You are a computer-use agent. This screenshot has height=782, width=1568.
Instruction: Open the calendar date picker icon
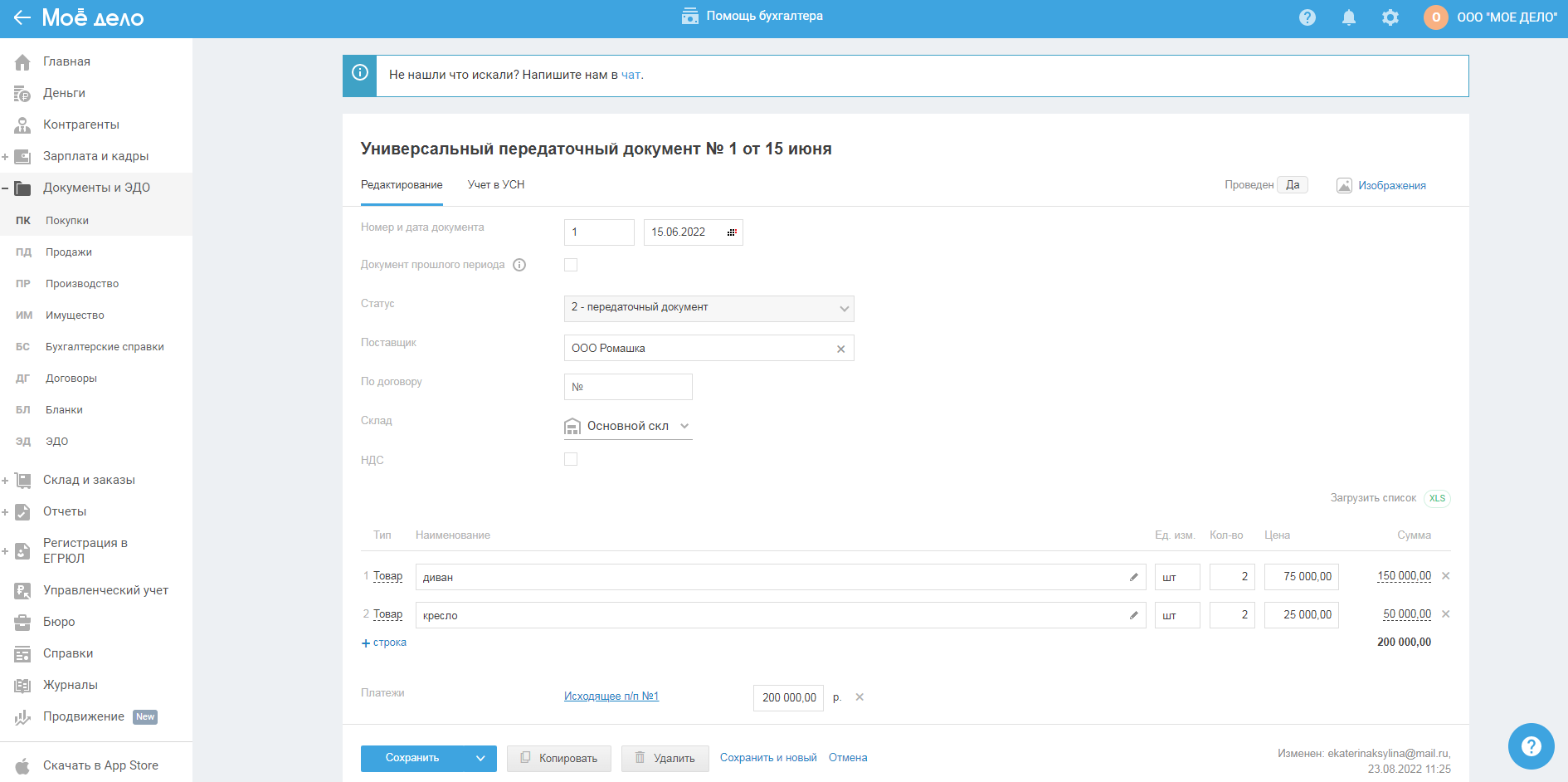point(731,232)
